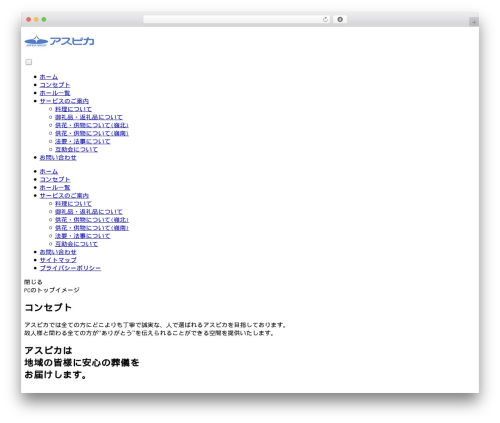The image size is (500, 423).
Task: Open 料理について in the menu listing サイトマップ
Action: 73,204
